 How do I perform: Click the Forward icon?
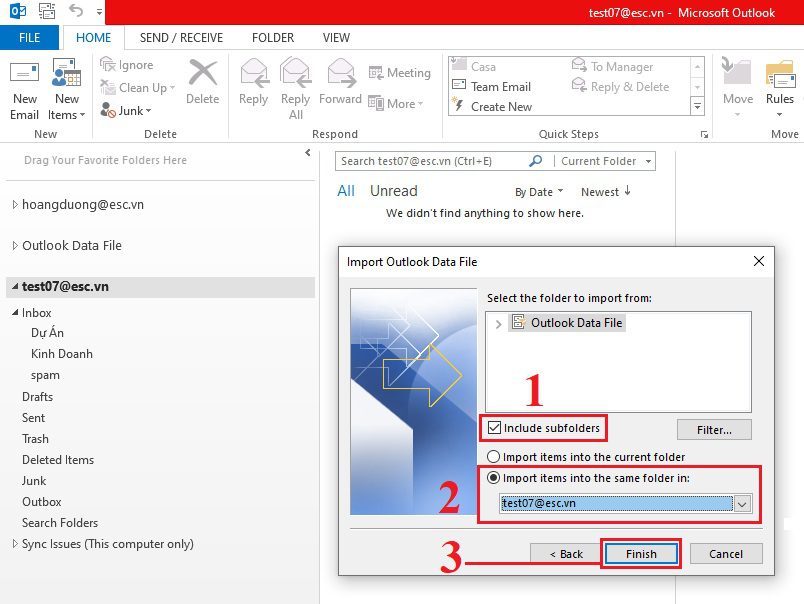pos(341,72)
